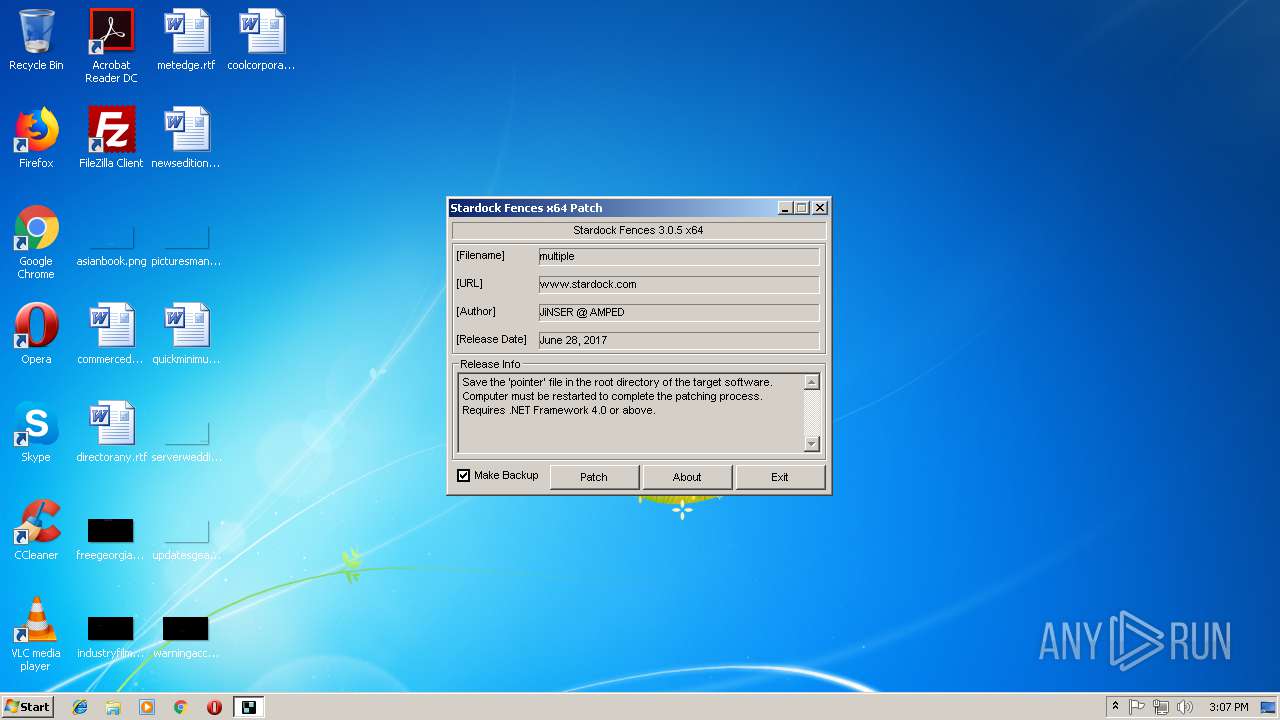
Task: Select the serverwedd file icon
Action: [x=186, y=442]
